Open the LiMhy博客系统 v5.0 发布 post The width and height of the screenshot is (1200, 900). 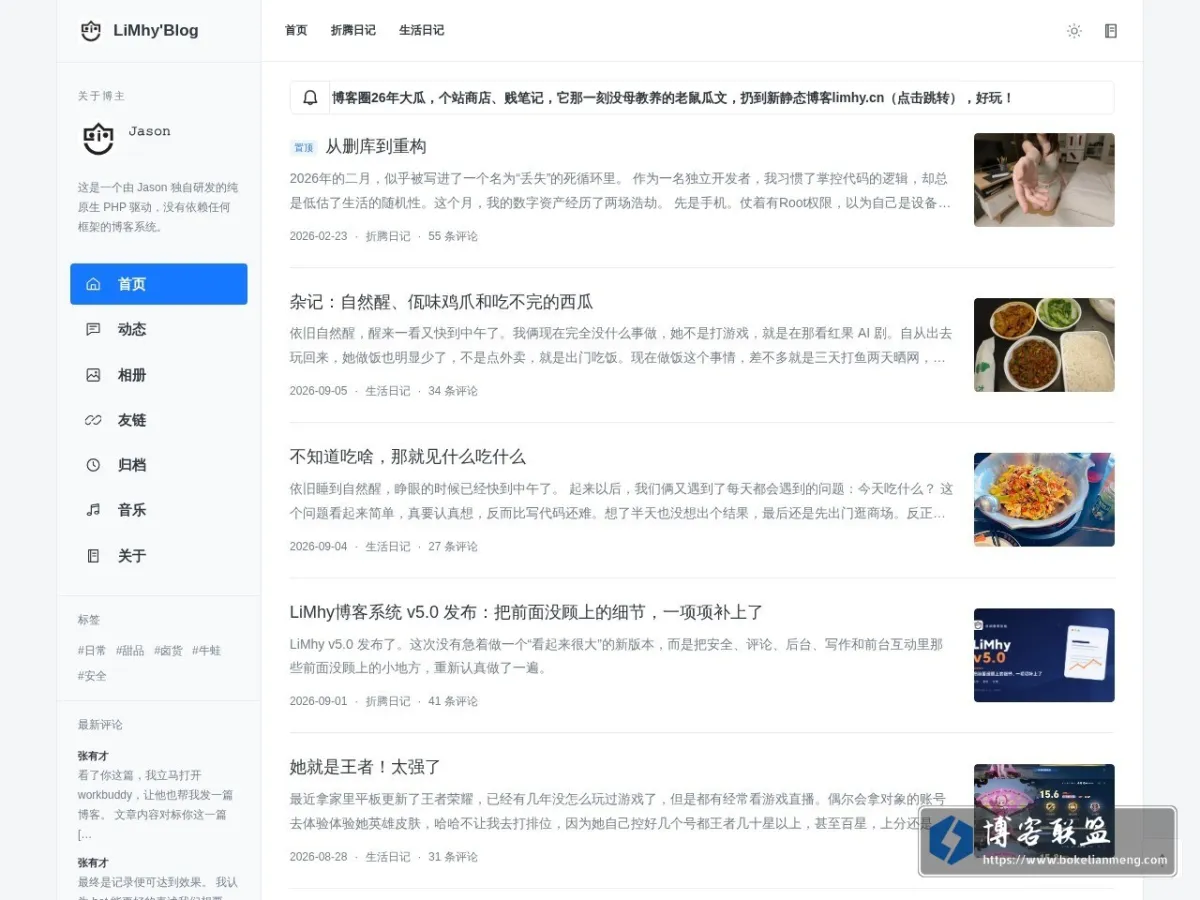526,612
